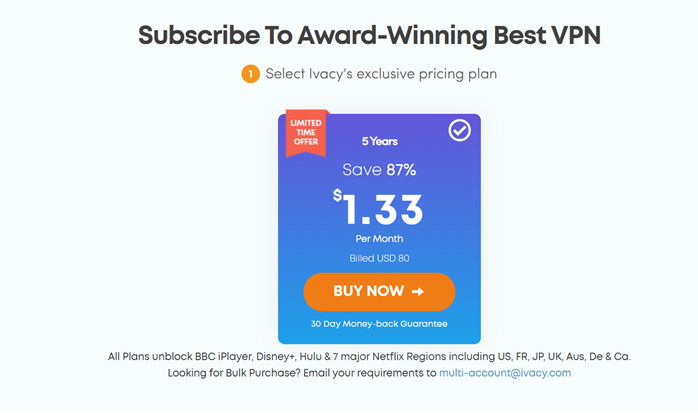Click the bold 87% figure
Screen dimensions: 698x413
[401, 170]
